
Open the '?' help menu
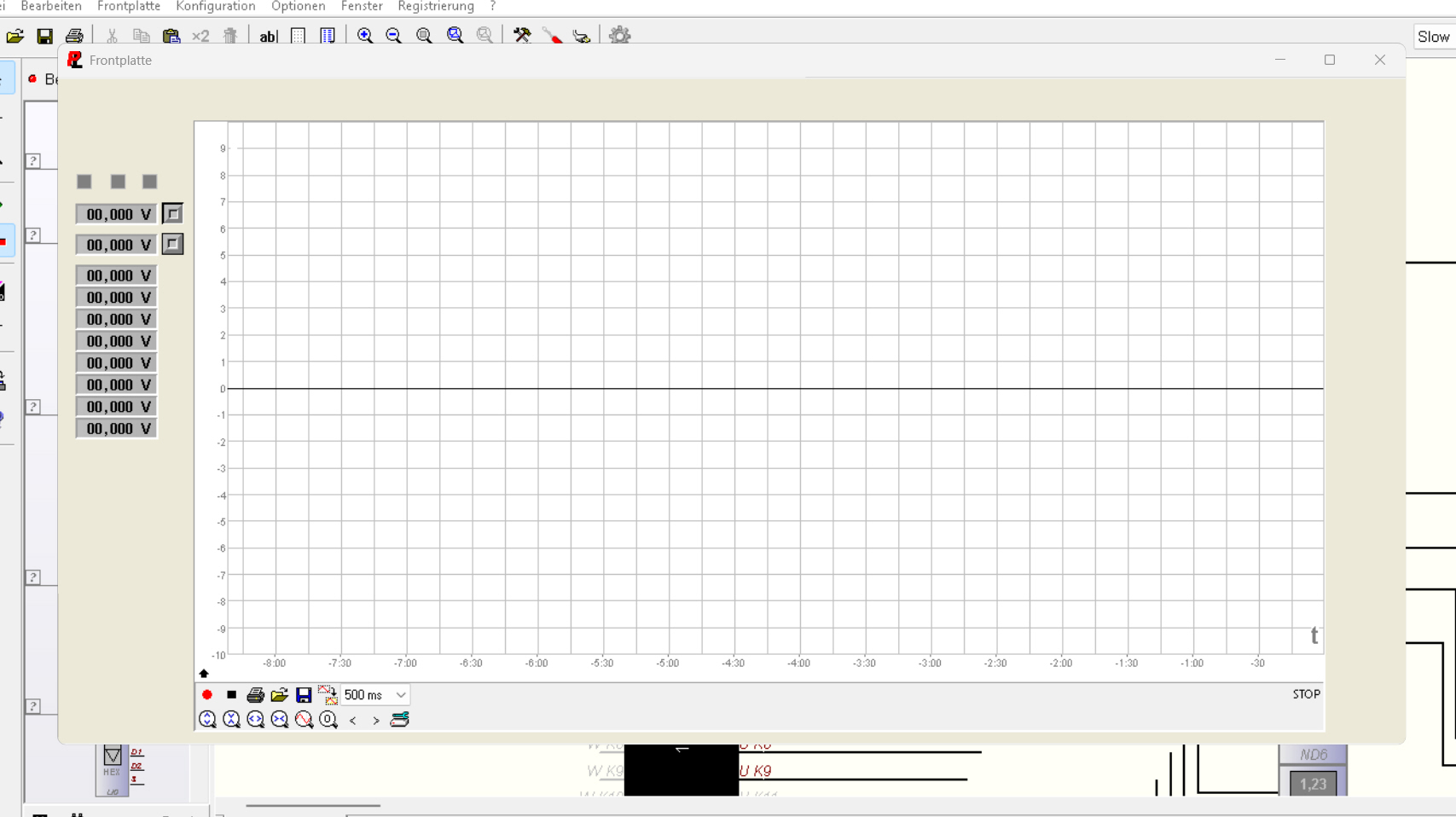pos(492,6)
